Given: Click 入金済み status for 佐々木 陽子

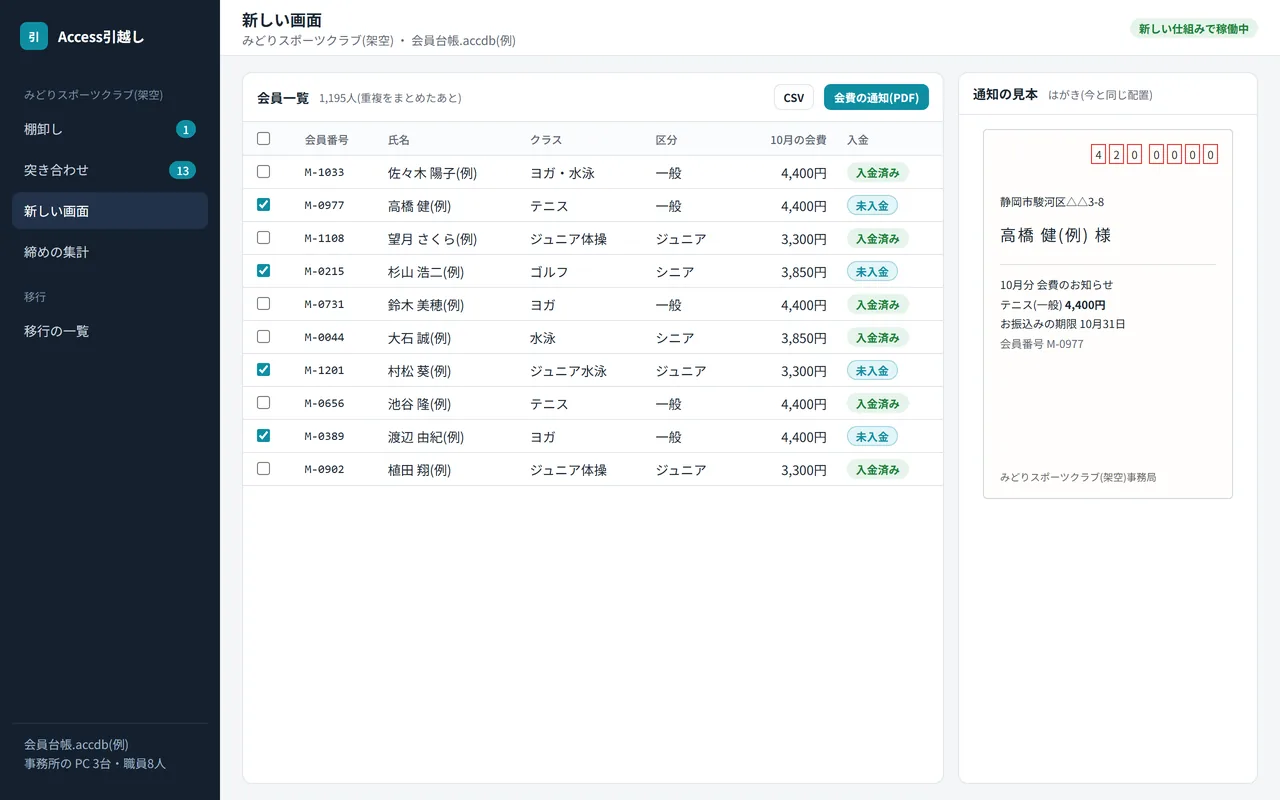Looking at the screenshot, I should pyautogui.click(x=878, y=172).
